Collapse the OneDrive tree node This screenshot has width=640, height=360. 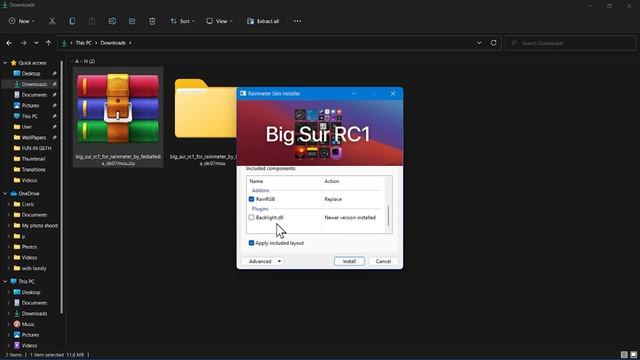click(5, 193)
